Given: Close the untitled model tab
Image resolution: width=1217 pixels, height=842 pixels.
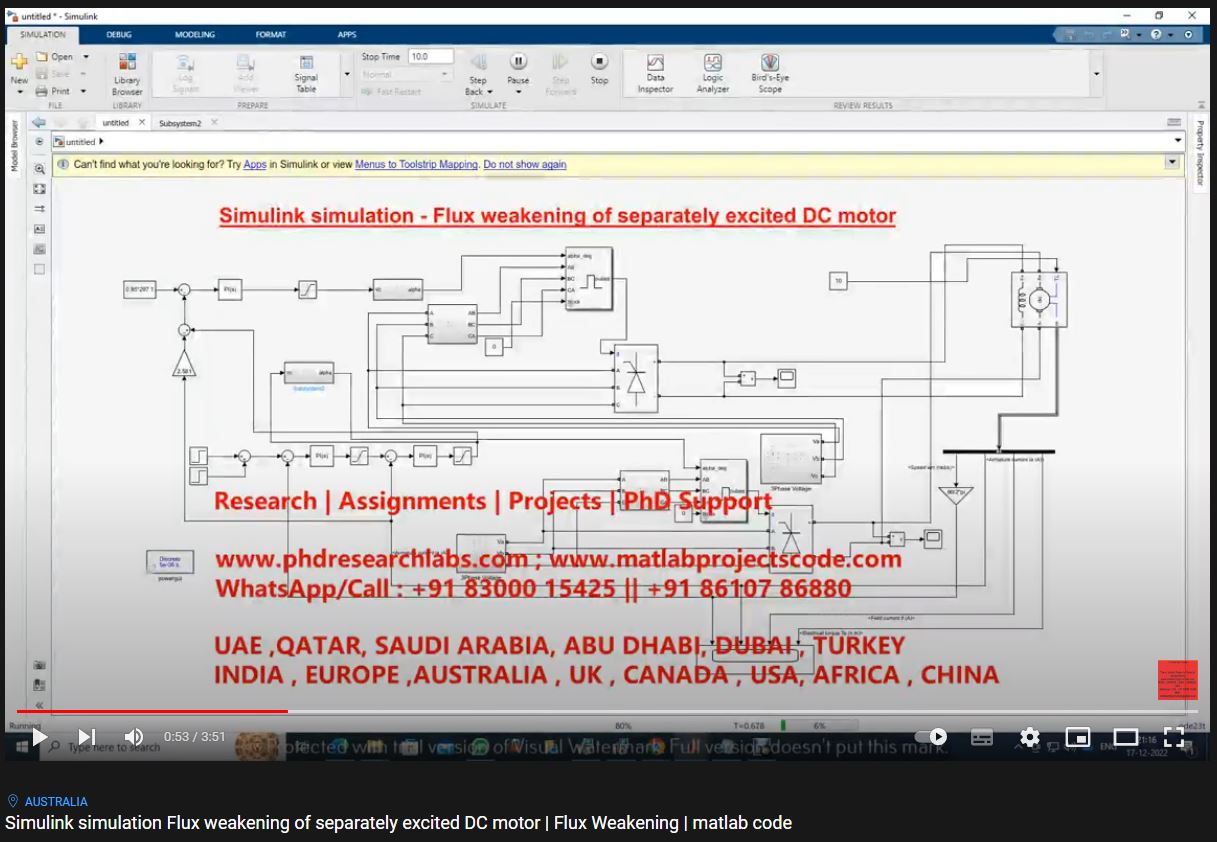Looking at the screenshot, I should click(x=142, y=122).
